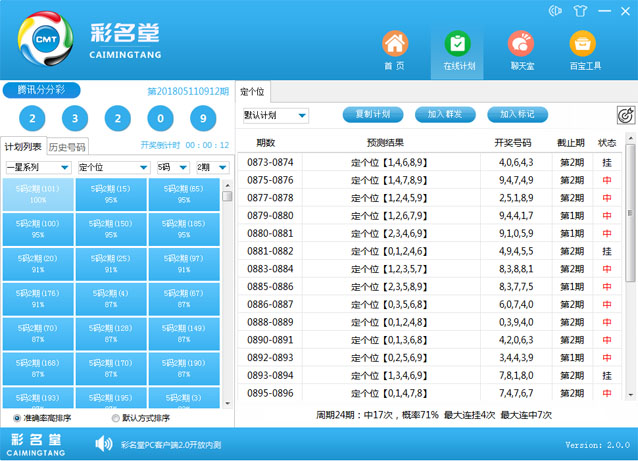Open the 默认计划 dropdown
Screen dimensions: 638x461
point(276,116)
